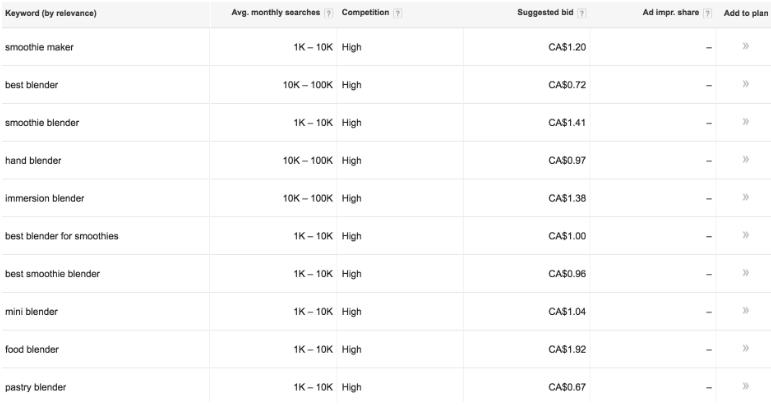Image resolution: width=771 pixels, height=406 pixels.
Task: Sort table by Competition column header
Action: tap(365, 12)
